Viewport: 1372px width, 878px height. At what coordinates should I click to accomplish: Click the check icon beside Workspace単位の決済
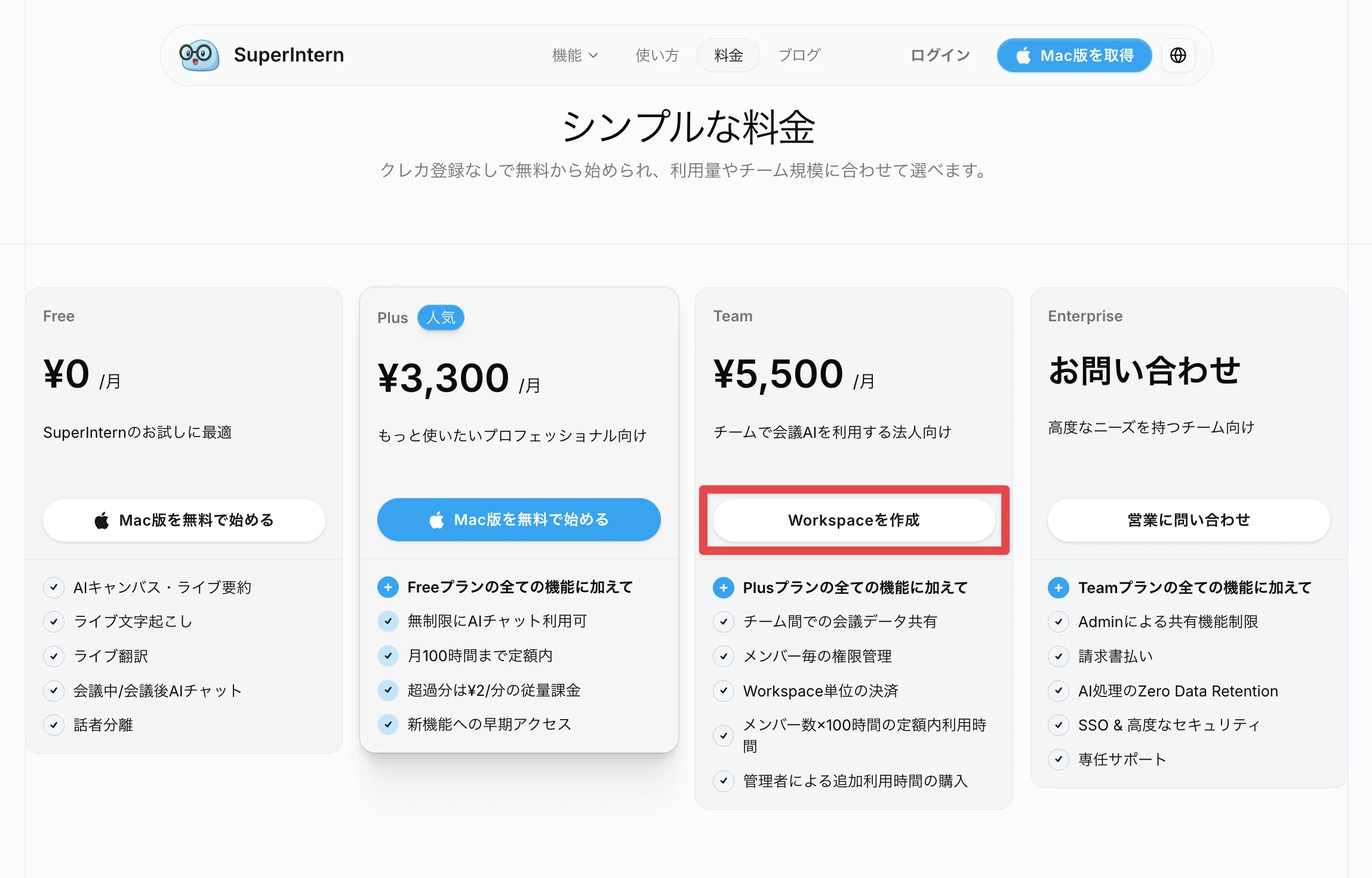click(724, 691)
